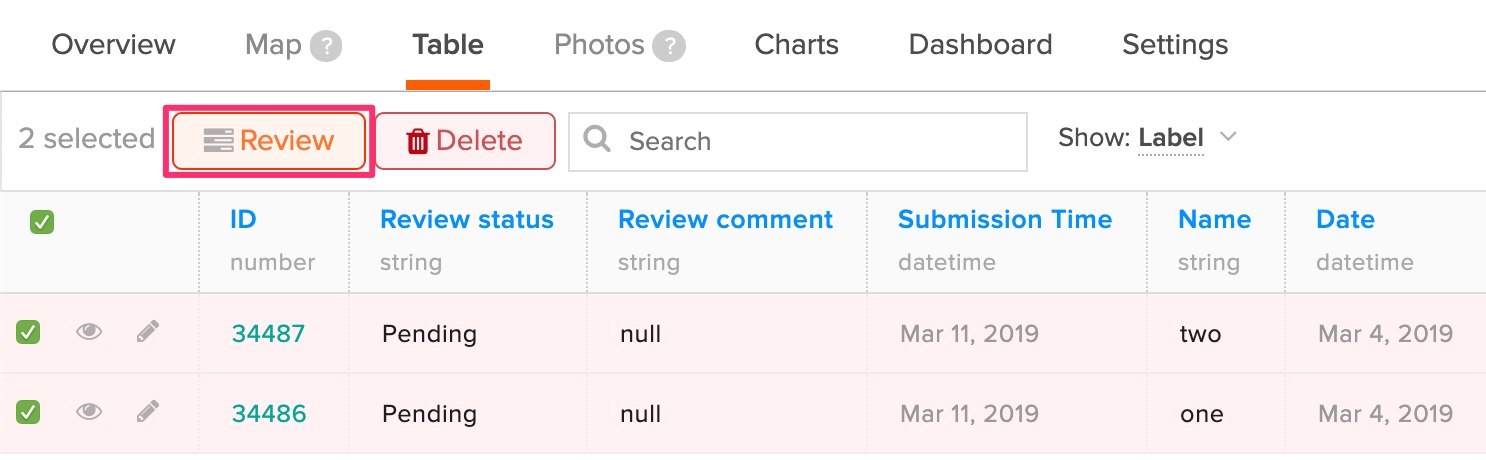
Task: Expand the chevron next to Label
Action: (x=1228, y=137)
